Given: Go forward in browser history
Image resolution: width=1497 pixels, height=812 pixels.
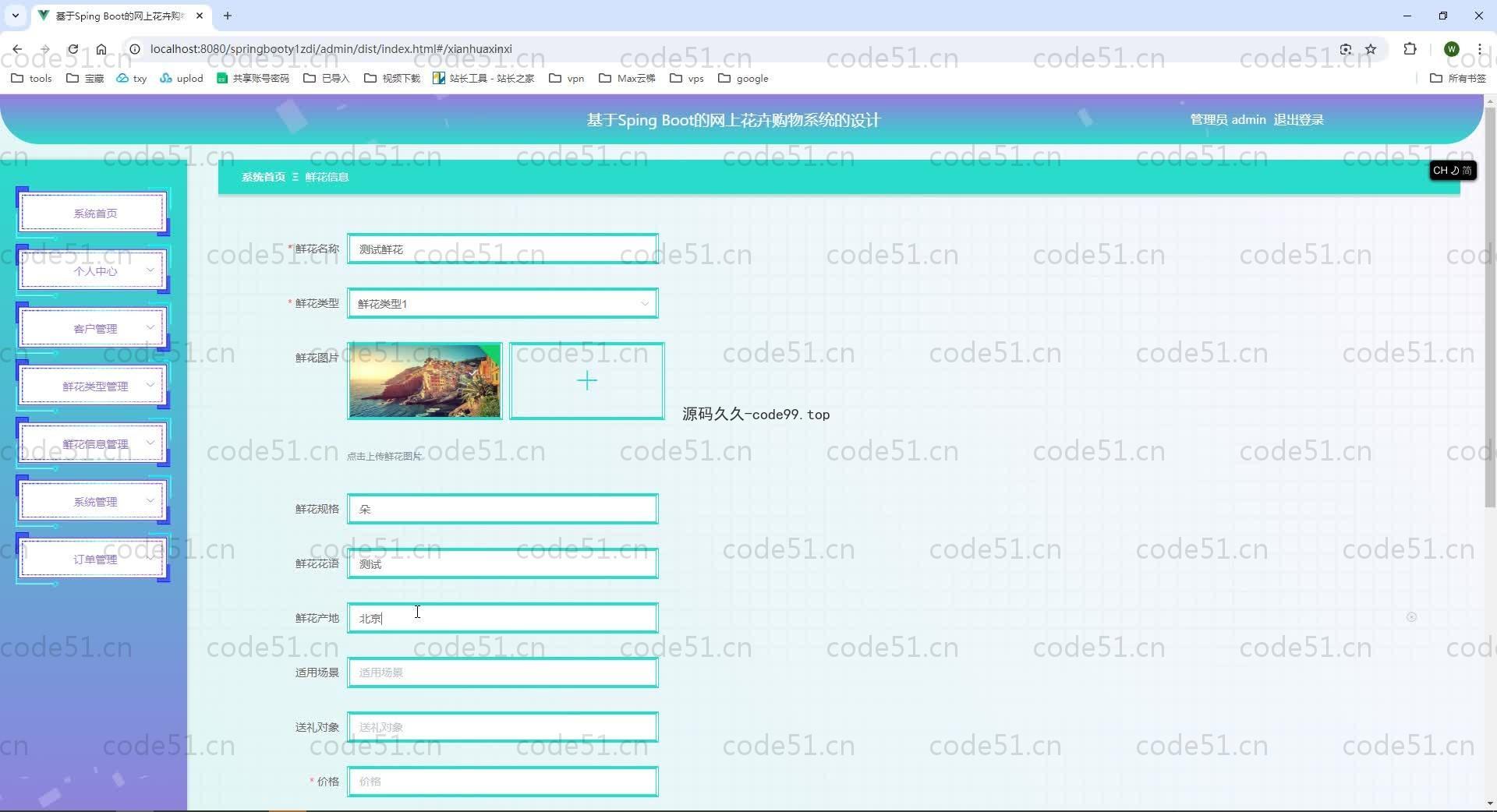Looking at the screenshot, I should click(45, 49).
